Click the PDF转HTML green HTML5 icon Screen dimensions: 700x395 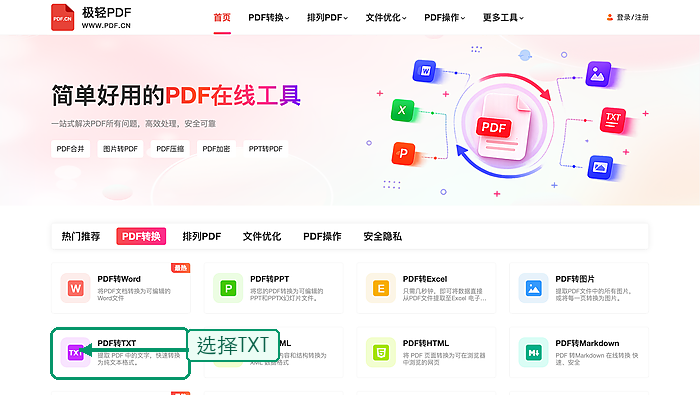pyautogui.click(x=381, y=353)
